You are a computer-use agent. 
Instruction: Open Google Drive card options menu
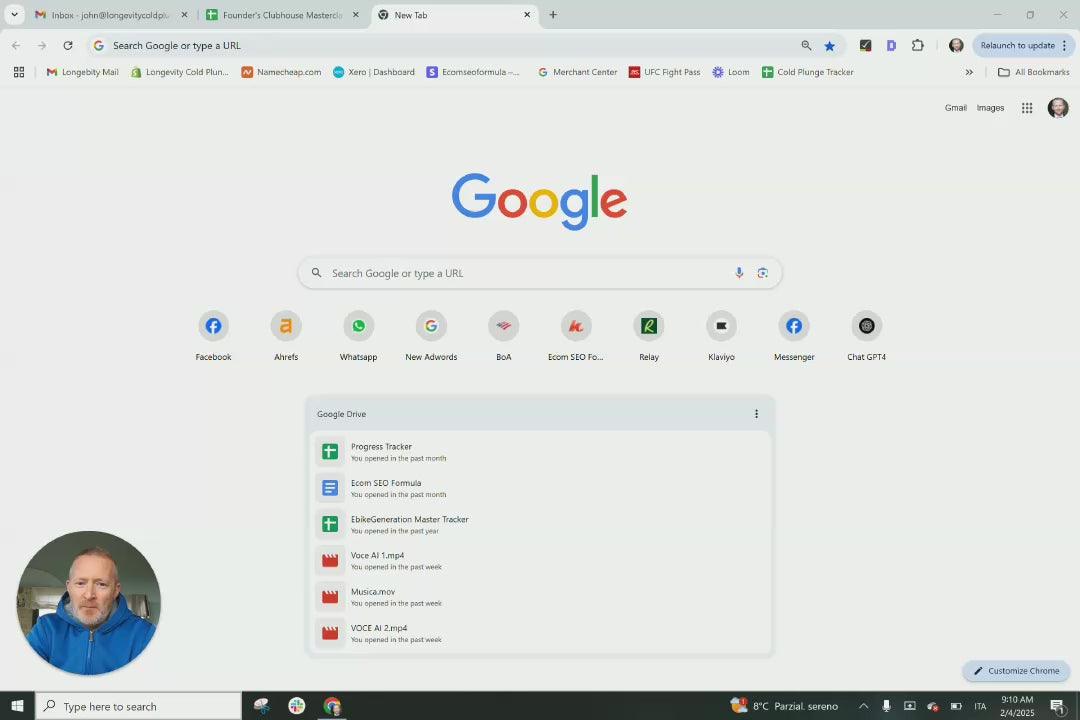coord(756,414)
